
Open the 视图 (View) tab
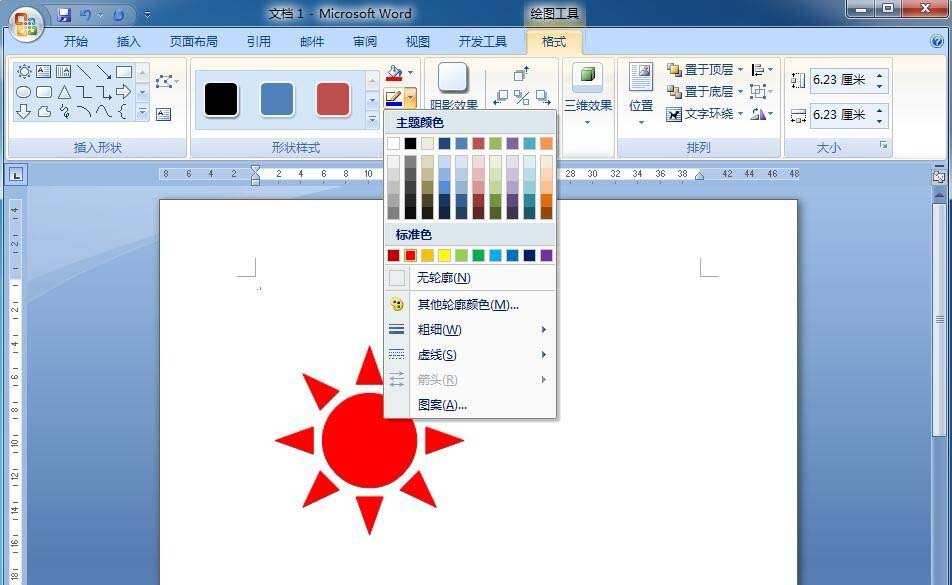tap(418, 41)
